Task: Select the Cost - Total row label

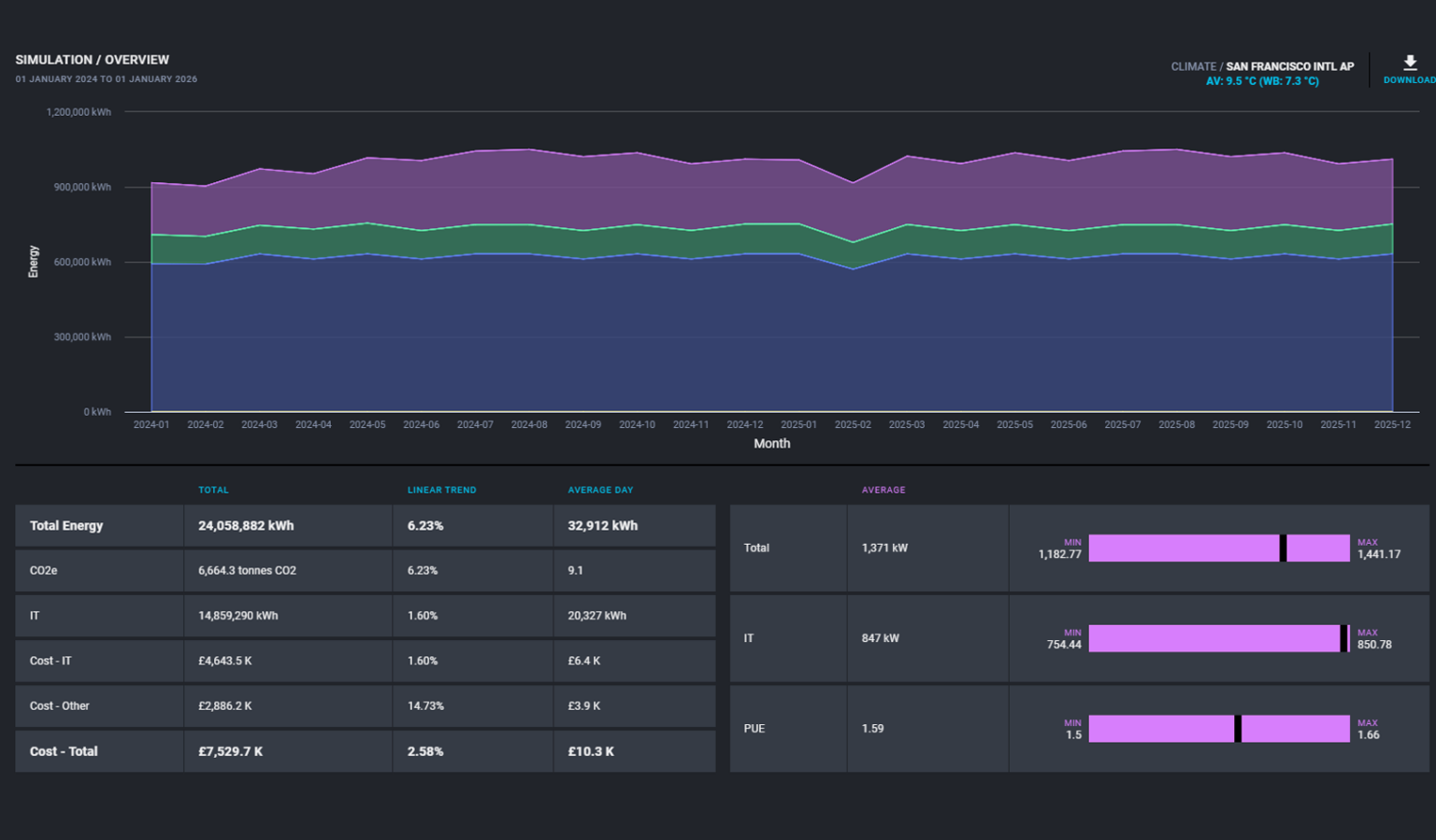Action: click(64, 751)
